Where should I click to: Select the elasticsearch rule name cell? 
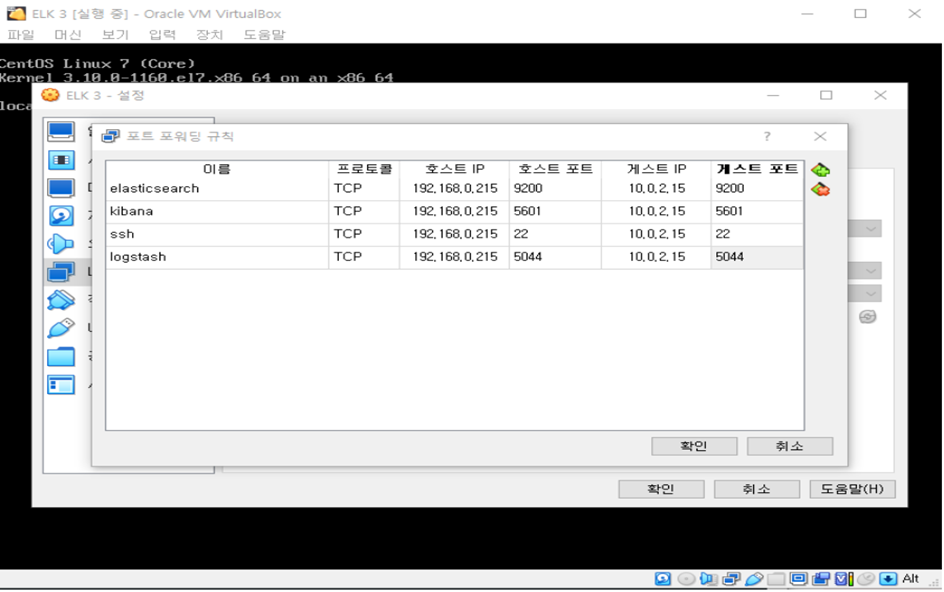(x=217, y=189)
